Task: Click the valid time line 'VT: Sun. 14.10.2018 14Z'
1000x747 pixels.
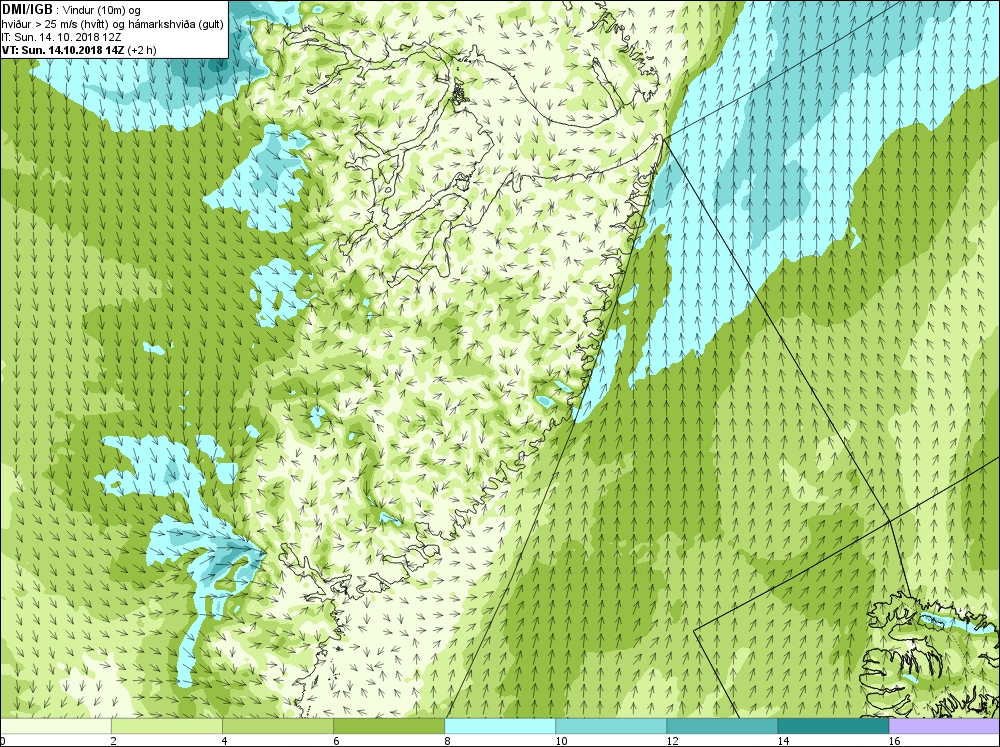Action: click(64, 50)
